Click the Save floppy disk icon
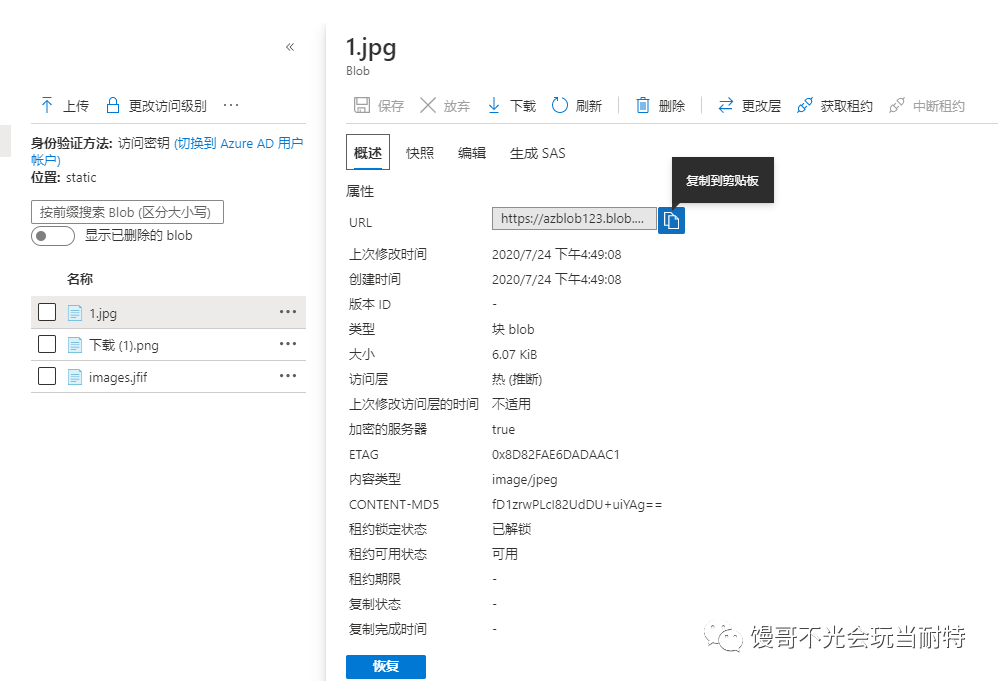Image resolution: width=998 pixels, height=681 pixels. pos(362,105)
